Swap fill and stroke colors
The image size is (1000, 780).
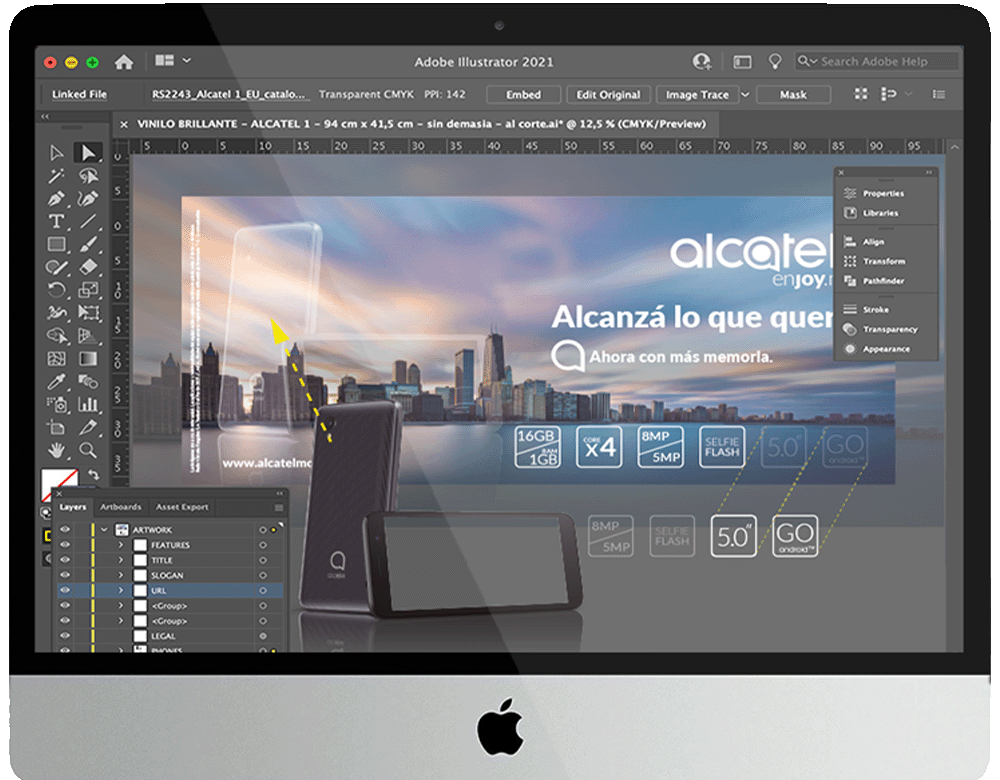click(94, 475)
